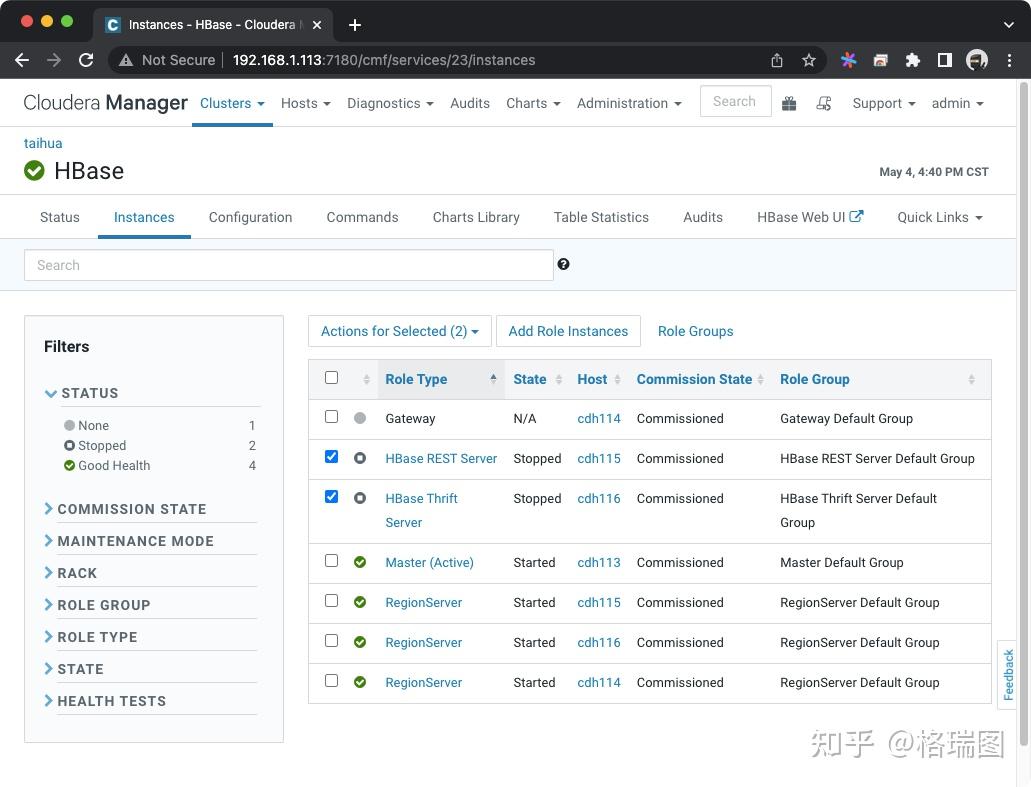This screenshot has height=787, width=1031.
Task: Open the Clusters menu in top navigation
Action: [232, 103]
